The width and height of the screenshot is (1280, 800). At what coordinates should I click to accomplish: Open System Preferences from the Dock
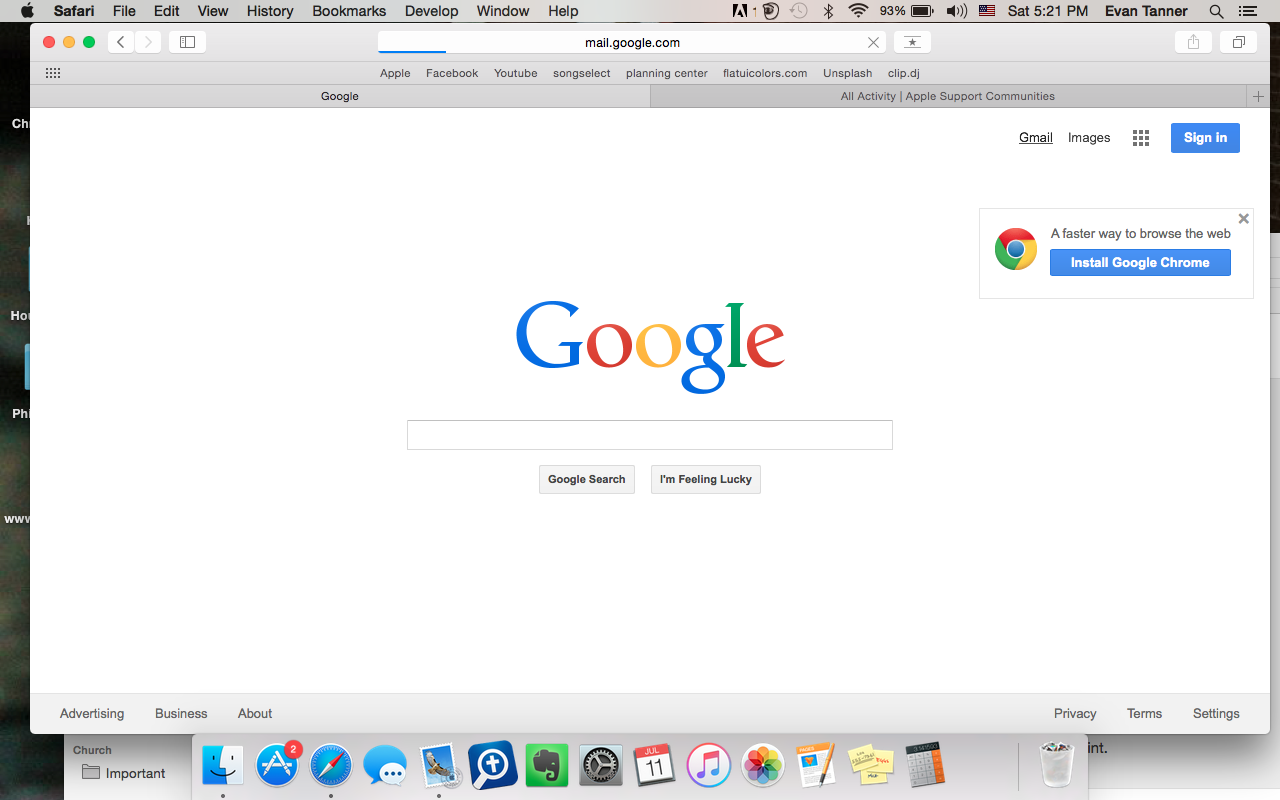click(601, 766)
